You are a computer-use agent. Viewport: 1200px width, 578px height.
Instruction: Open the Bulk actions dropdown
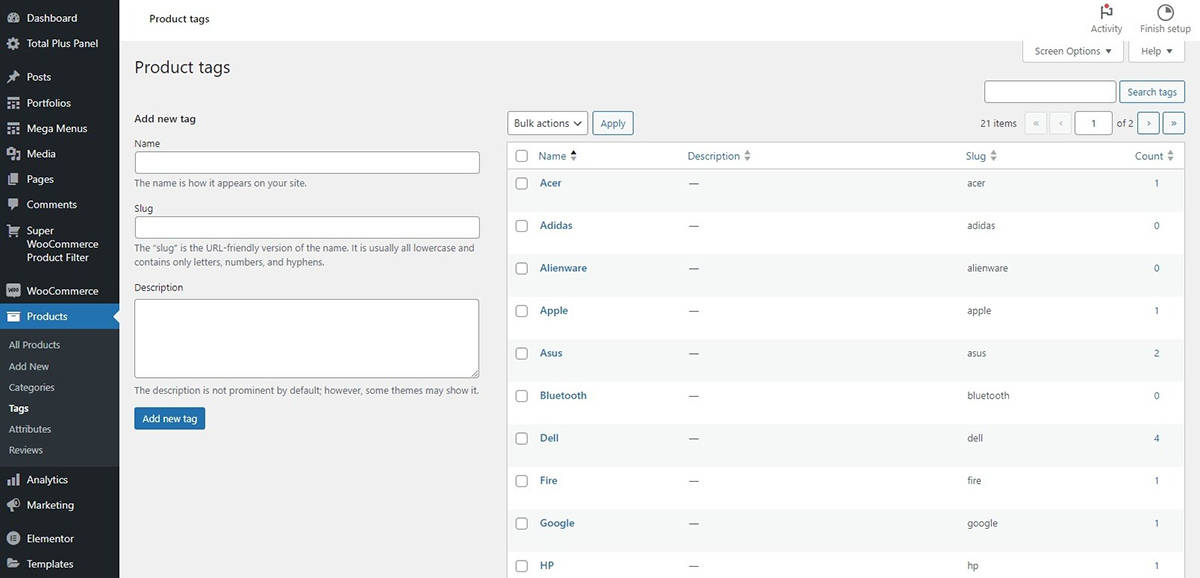pos(547,123)
